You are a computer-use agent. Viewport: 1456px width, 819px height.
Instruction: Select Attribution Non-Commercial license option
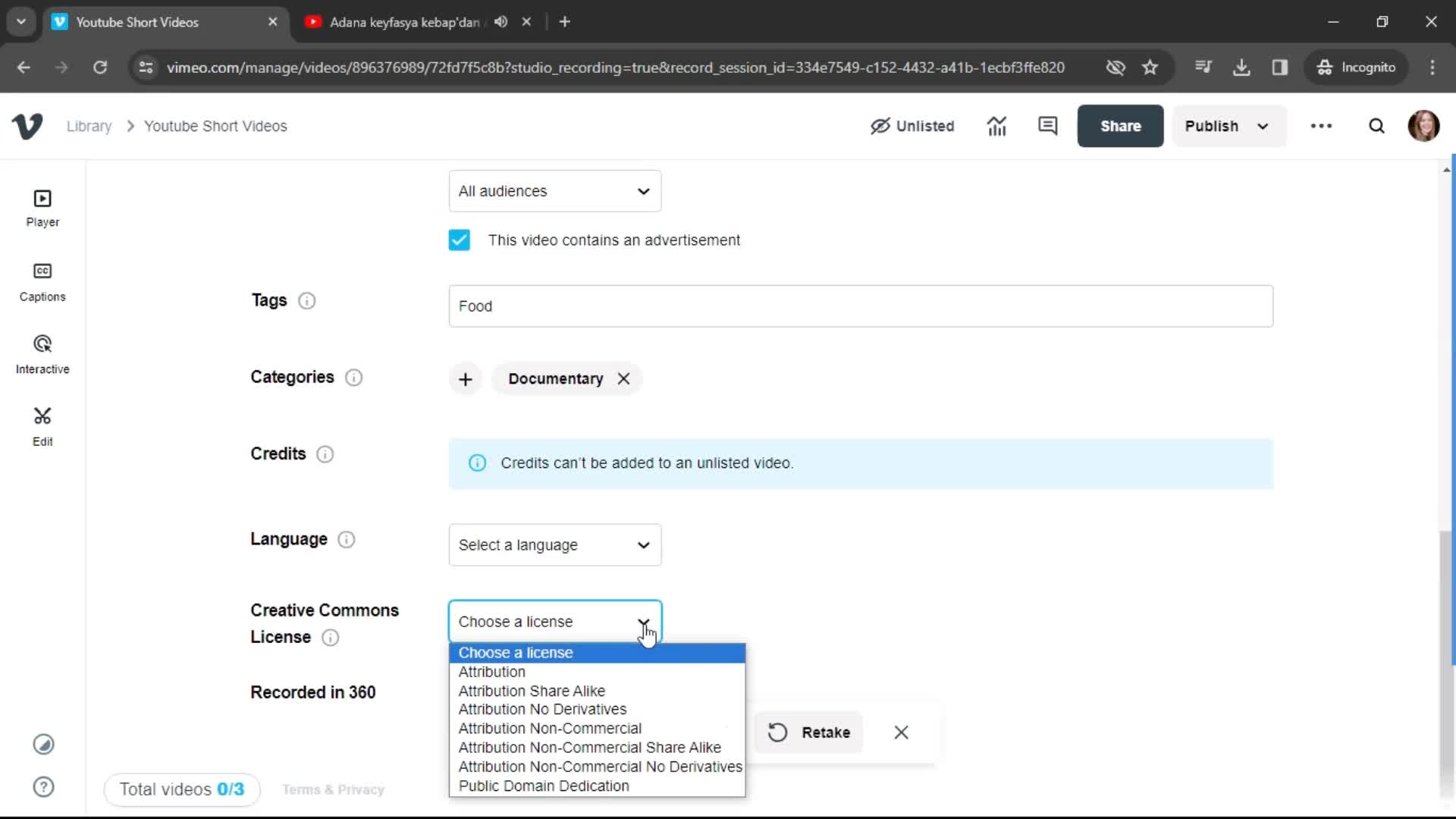tap(550, 728)
